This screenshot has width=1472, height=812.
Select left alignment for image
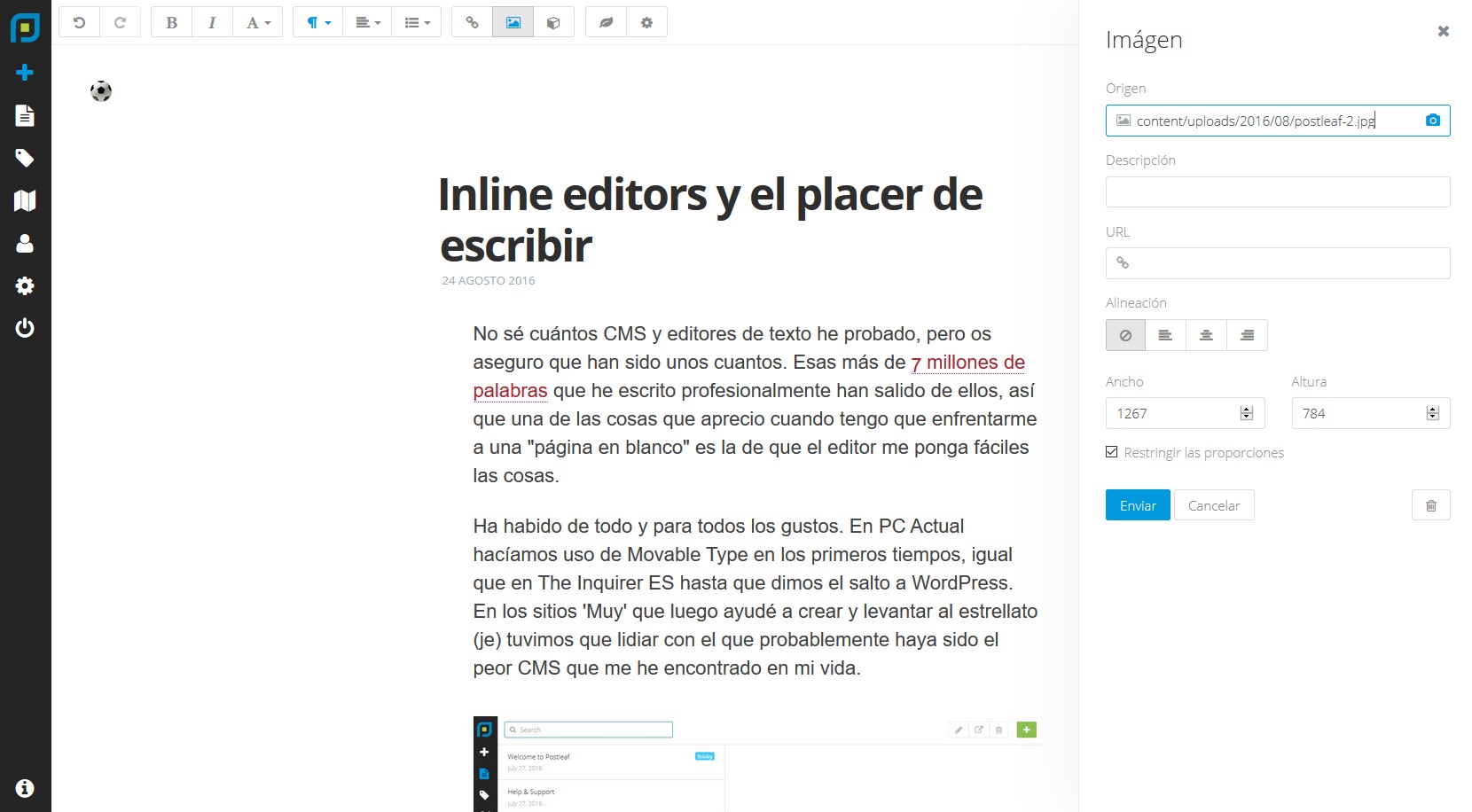1165,335
